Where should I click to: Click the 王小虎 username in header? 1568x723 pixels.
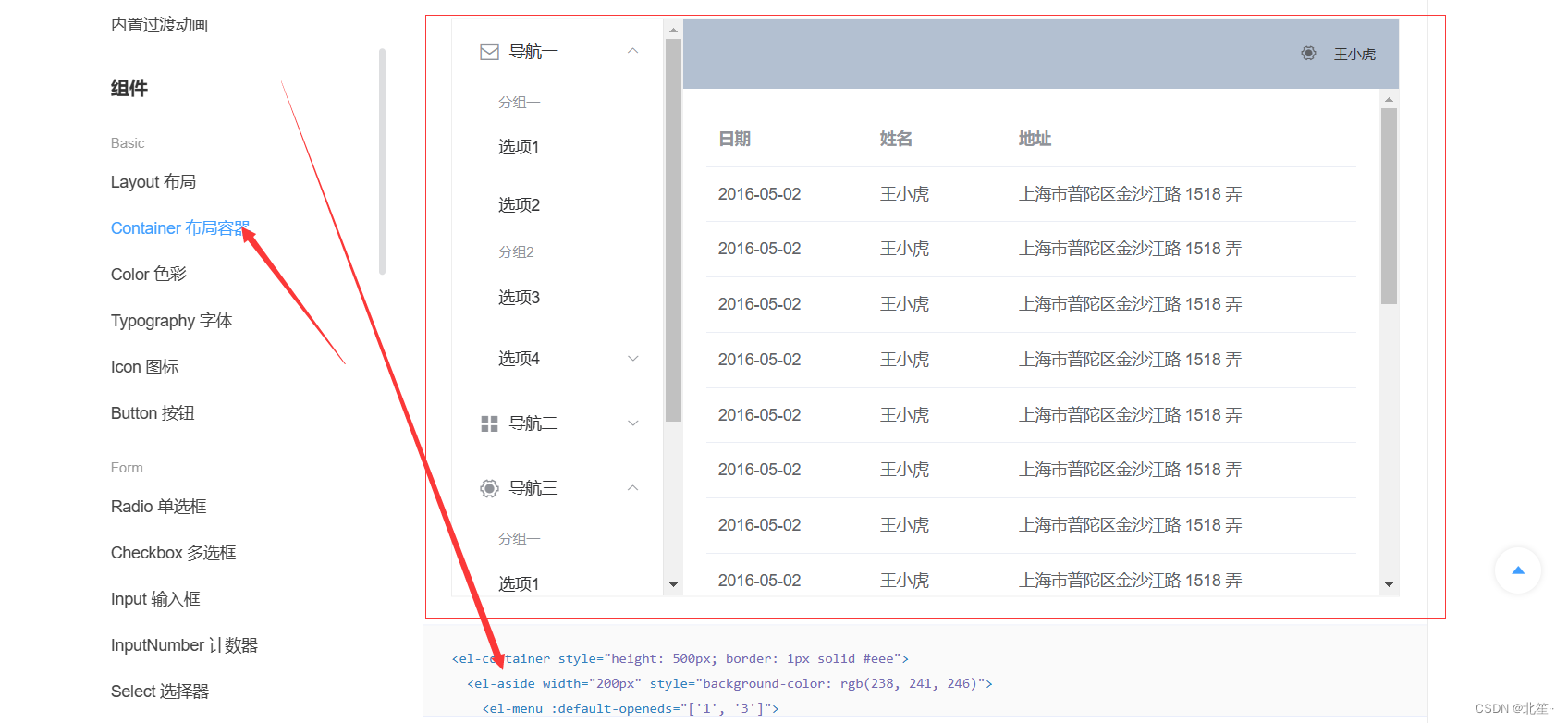click(x=1354, y=55)
